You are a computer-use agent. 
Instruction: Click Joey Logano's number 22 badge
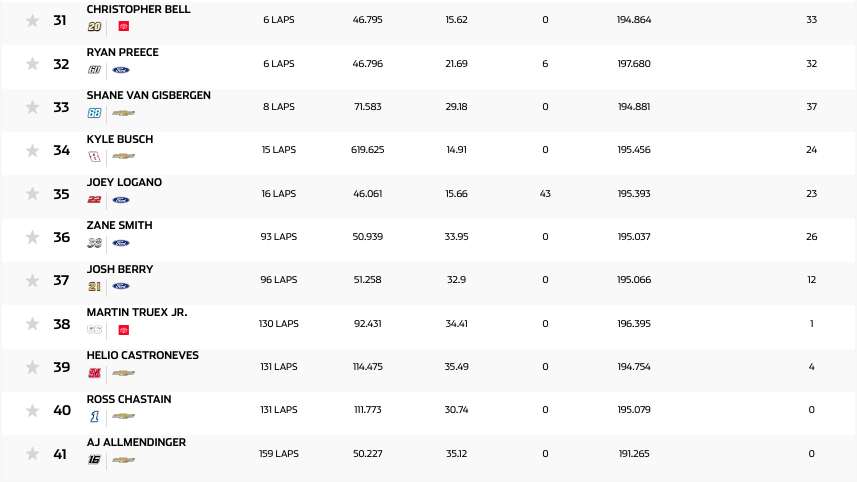click(95, 200)
